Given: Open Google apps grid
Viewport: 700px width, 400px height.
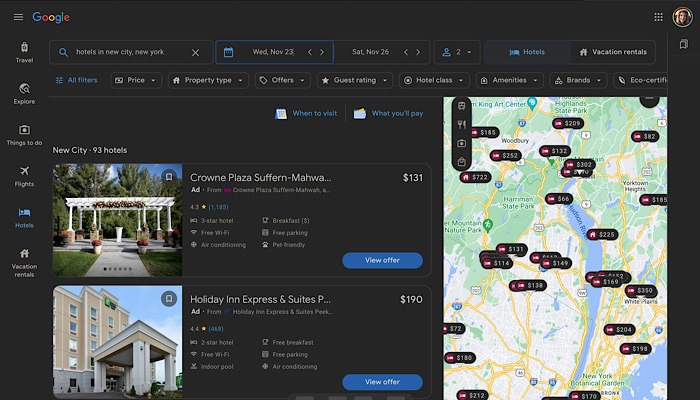Looking at the screenshot, I should (658, 17).
